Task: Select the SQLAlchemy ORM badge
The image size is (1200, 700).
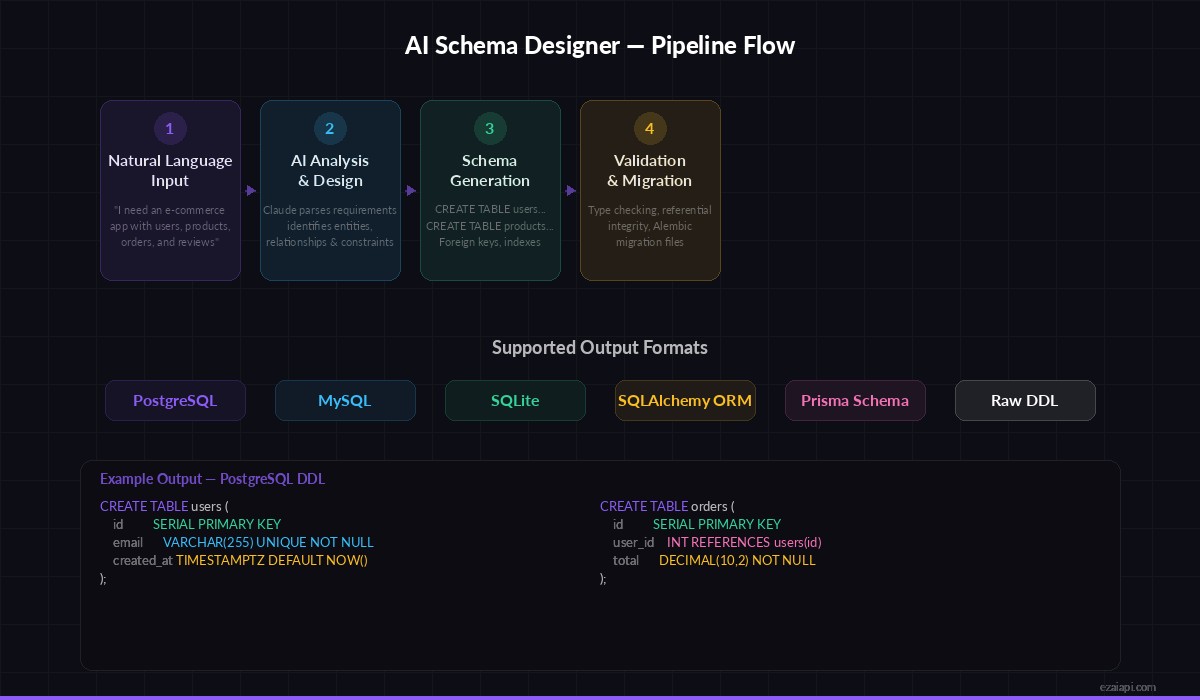Action: tap(685, 400)
